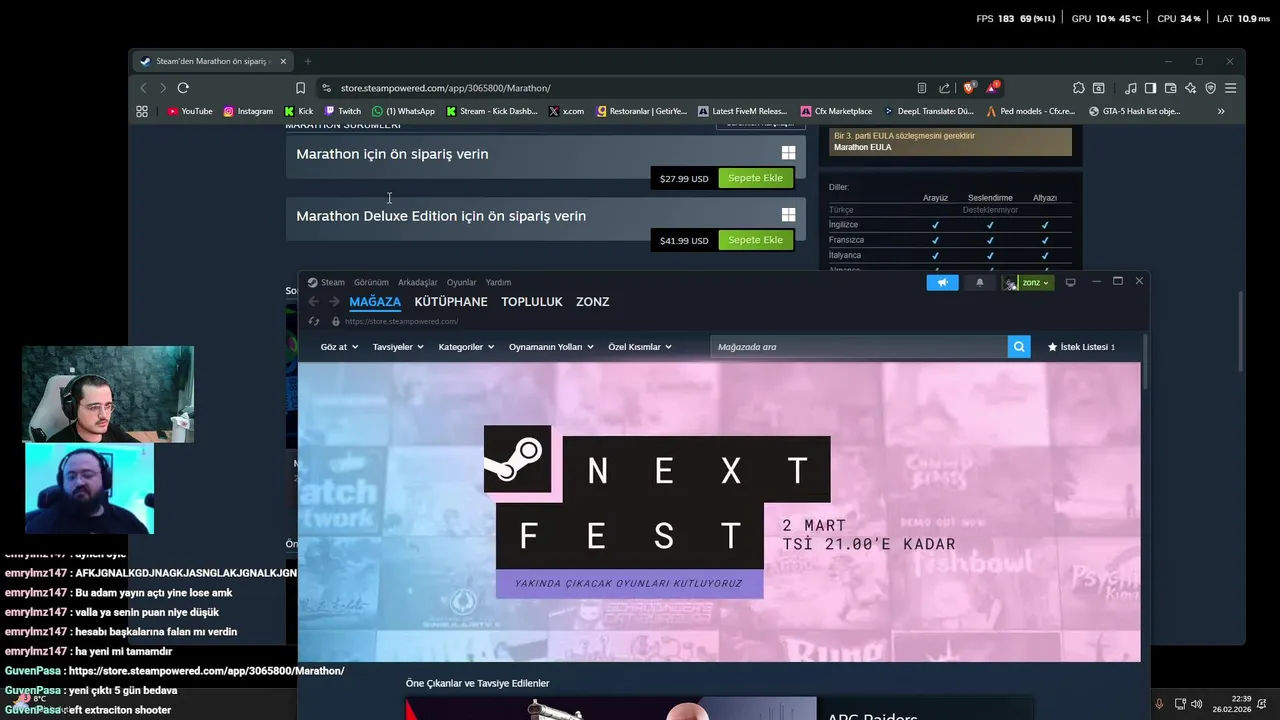Show more bookmarks chevron
Image resolution: width=1280 pixels, height=720 pixels.
coord(1221,111)
